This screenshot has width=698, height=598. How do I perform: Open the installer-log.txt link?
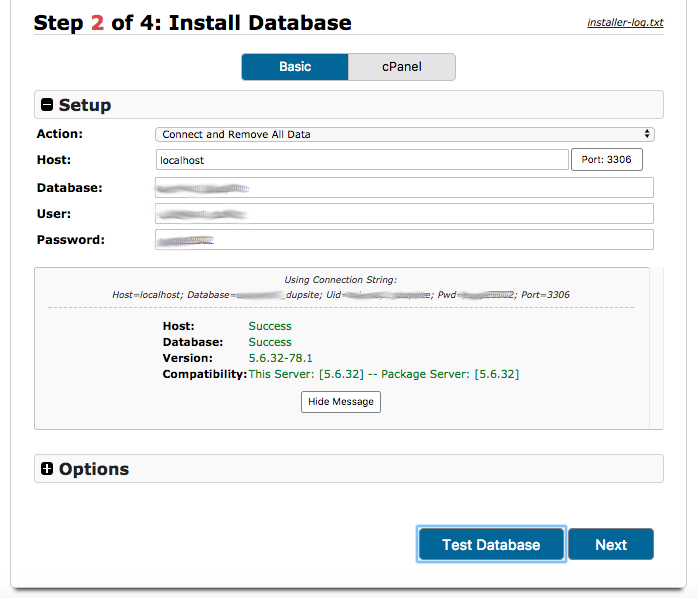pos(625,22)
